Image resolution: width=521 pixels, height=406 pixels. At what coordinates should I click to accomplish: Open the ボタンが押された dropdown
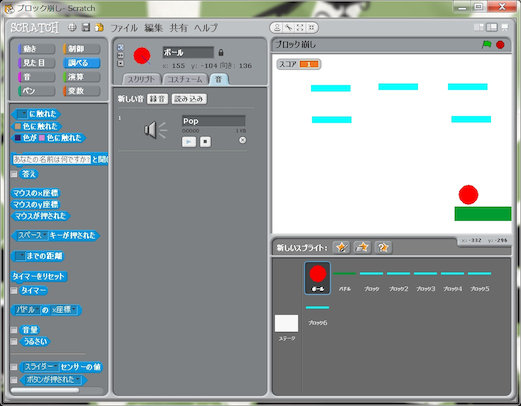tap(53, 379)
